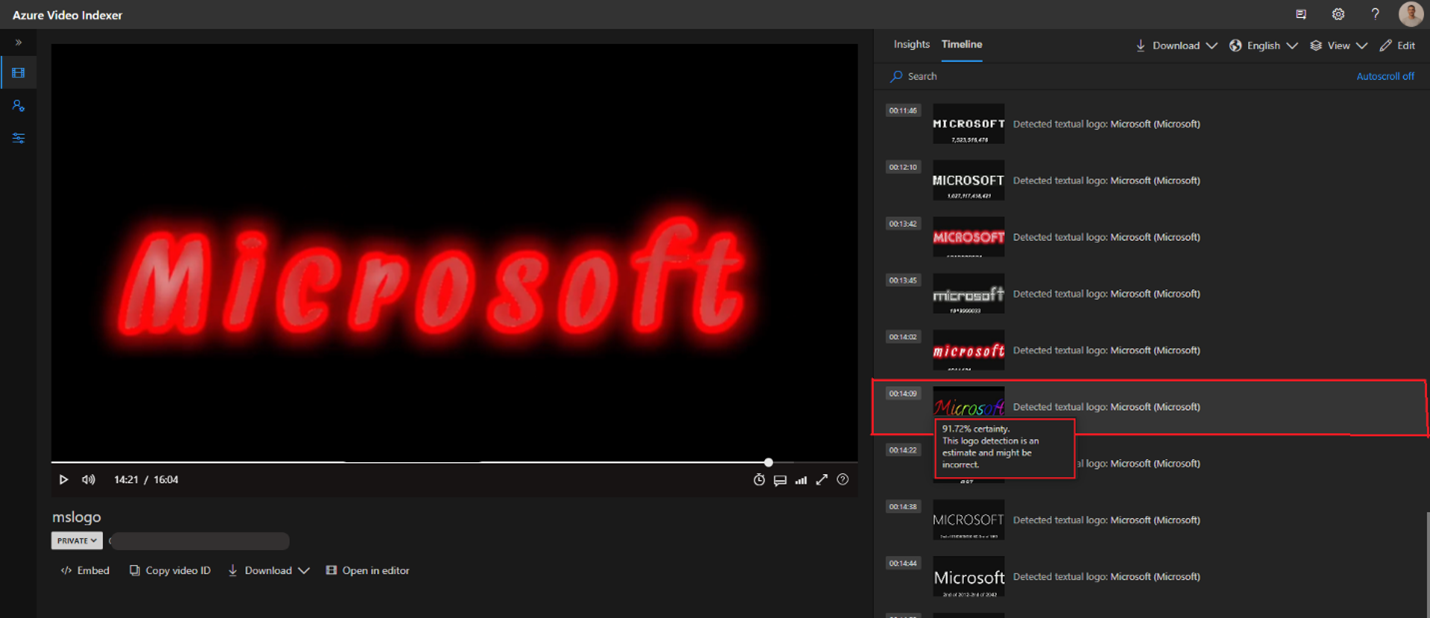
Task: Click the logo thumbnail at 00:13:45
Action: tap(969, 294)
